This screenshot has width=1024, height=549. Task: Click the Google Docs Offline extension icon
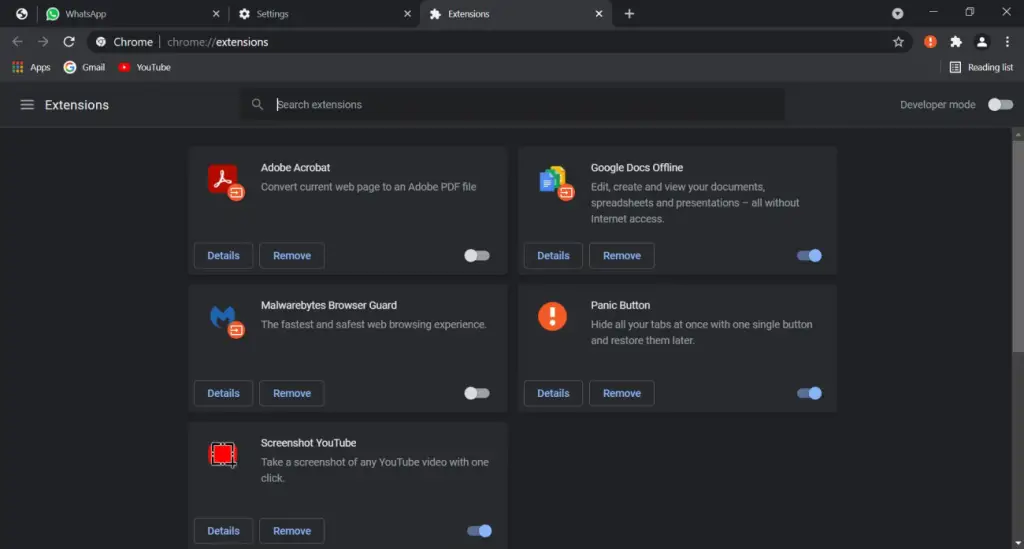(x=556, y=182)
